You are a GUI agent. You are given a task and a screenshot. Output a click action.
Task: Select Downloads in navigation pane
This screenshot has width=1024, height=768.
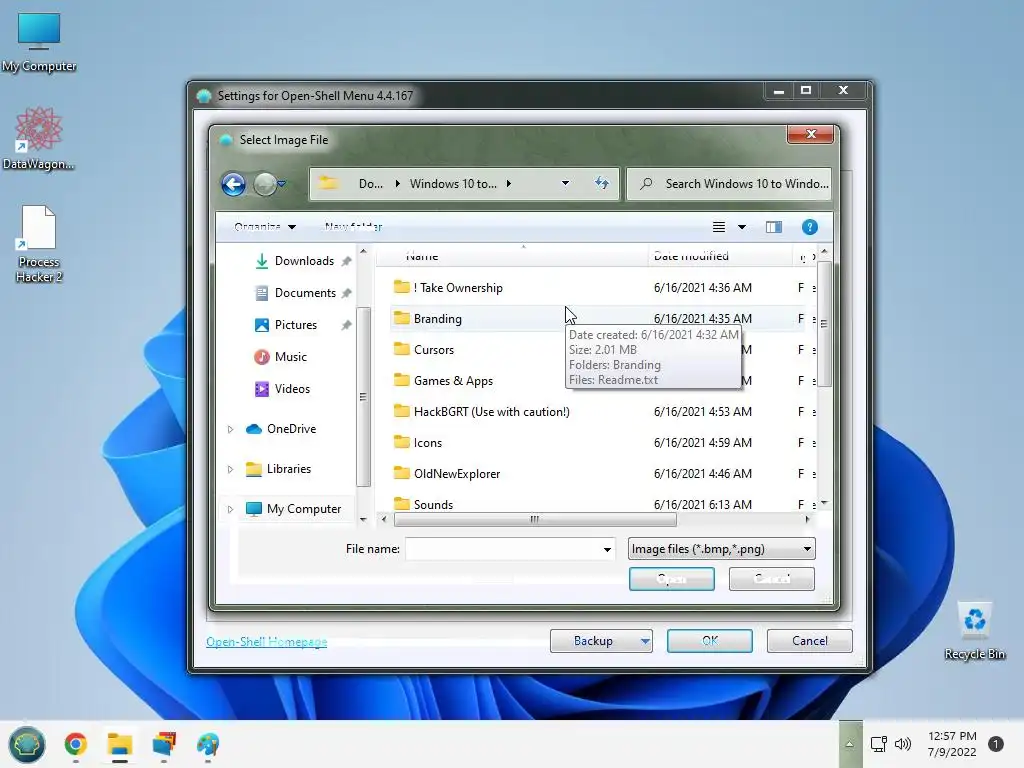pyautogui.click(x=303, y=261)
